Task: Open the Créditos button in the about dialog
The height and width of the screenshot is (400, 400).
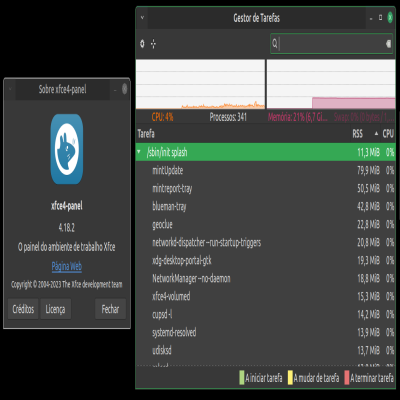Action: pos(23,309)
